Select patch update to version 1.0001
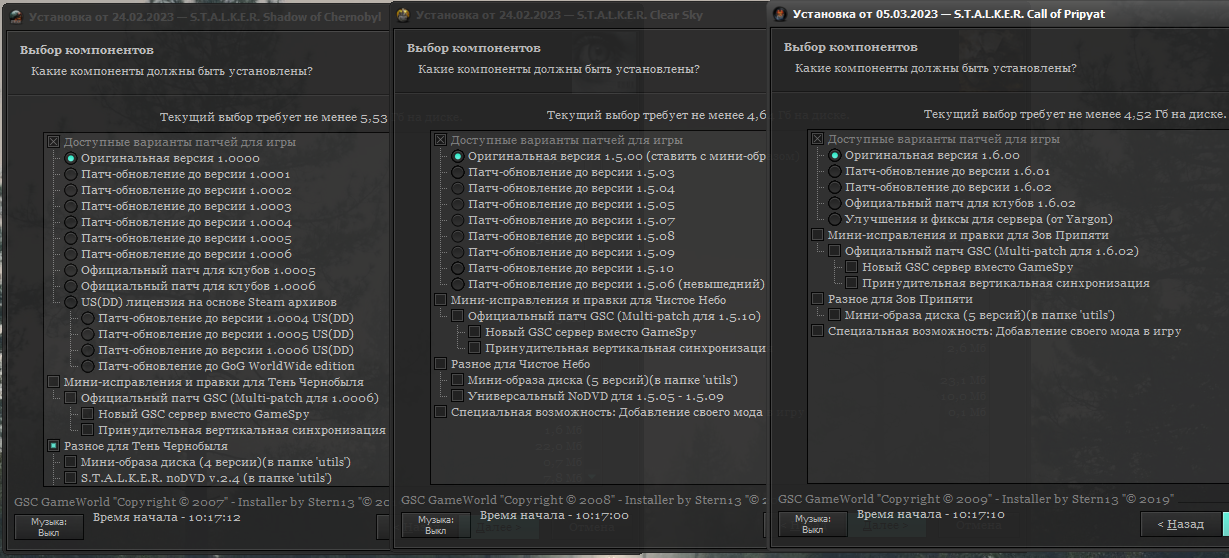Screen dimensions: 1229x558 click(x=71, y=174)
